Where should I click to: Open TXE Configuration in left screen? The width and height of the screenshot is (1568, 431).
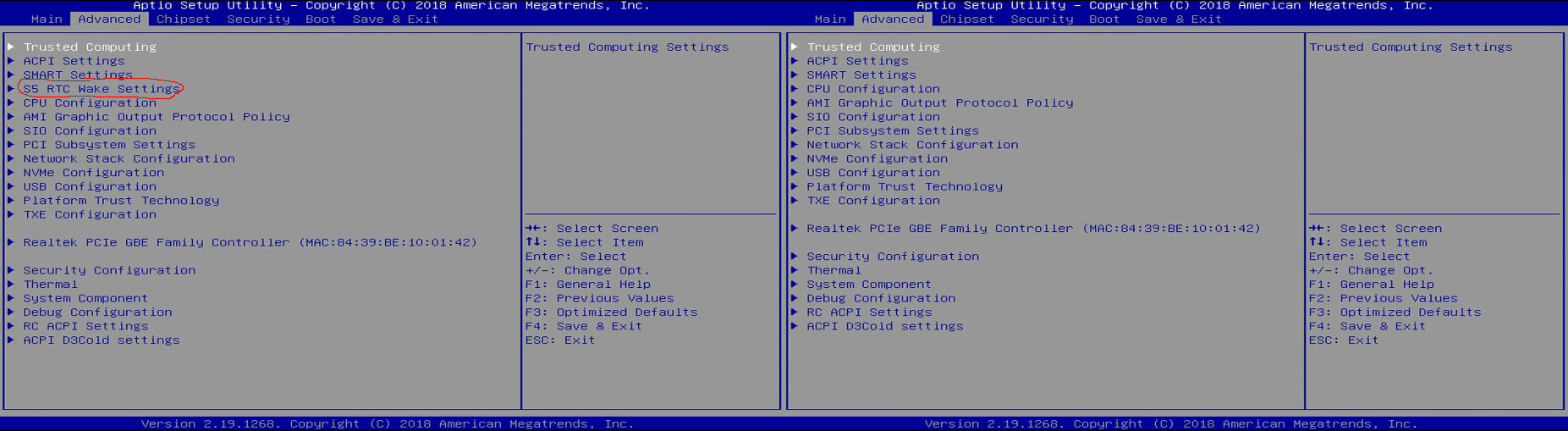click(90, 214)
